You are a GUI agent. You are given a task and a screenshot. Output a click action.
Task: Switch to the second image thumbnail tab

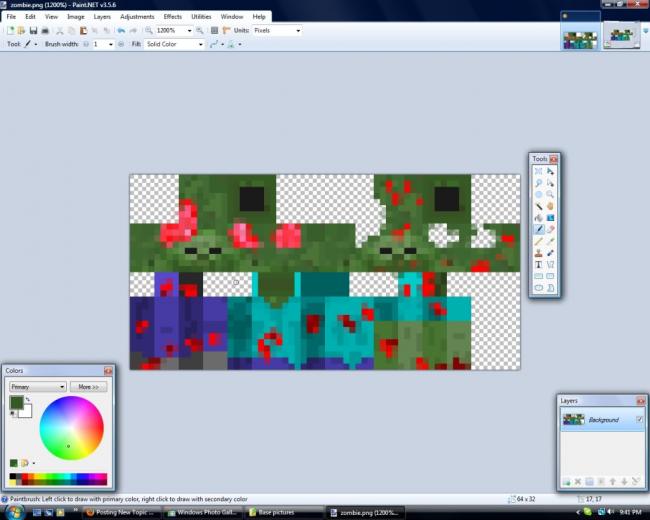pos(621,36)
